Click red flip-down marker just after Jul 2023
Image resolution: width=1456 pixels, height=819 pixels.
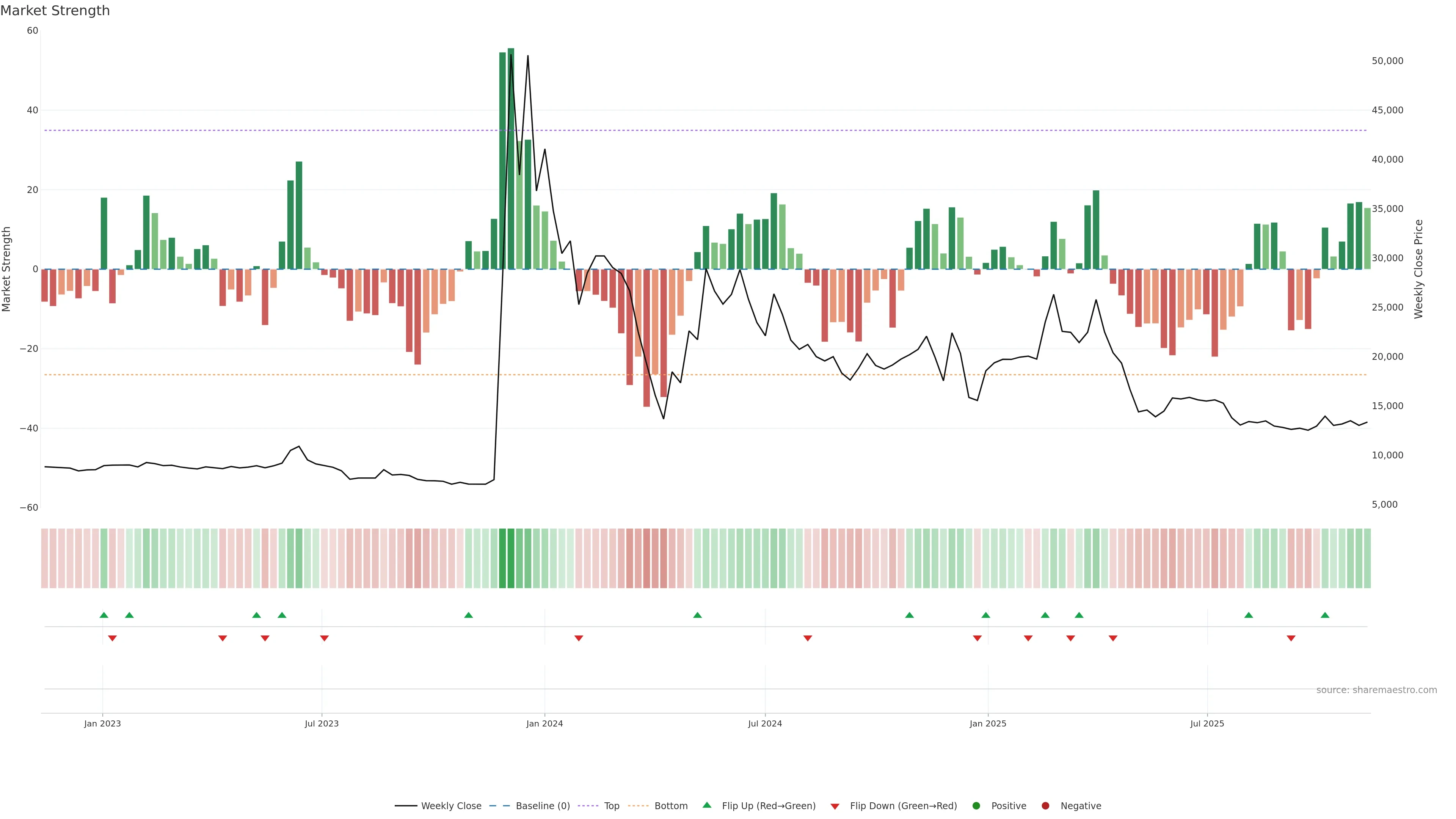coord(325,638)
